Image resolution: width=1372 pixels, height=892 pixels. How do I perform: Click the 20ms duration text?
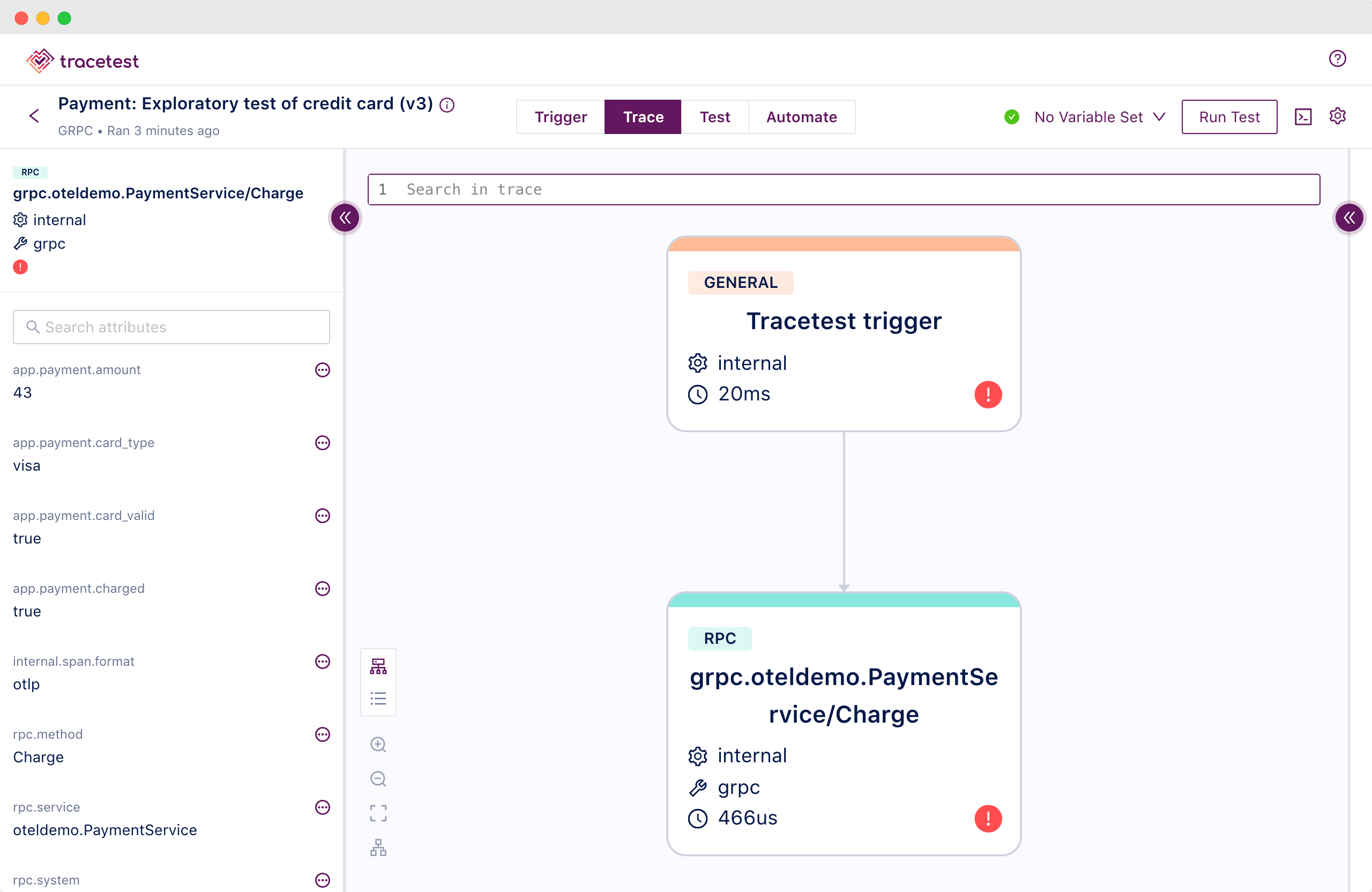[744, 394]
